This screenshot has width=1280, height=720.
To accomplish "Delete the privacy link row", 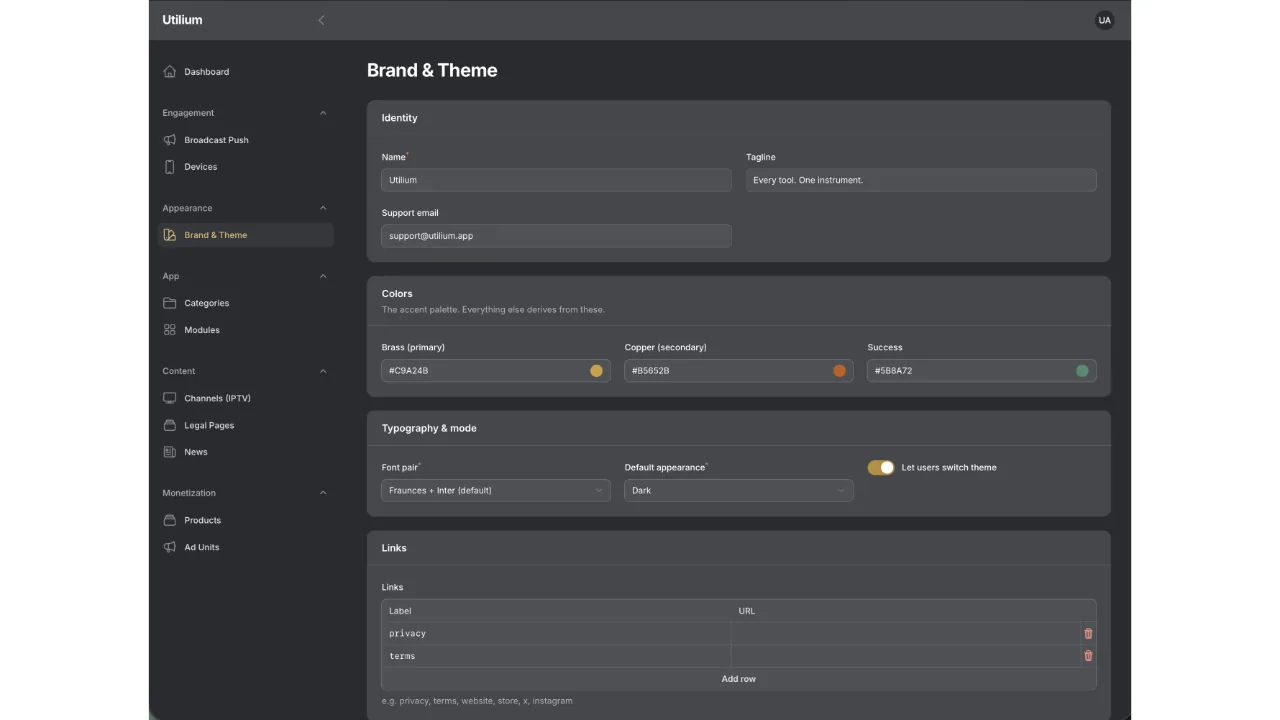I will (x=1088, y=633).
